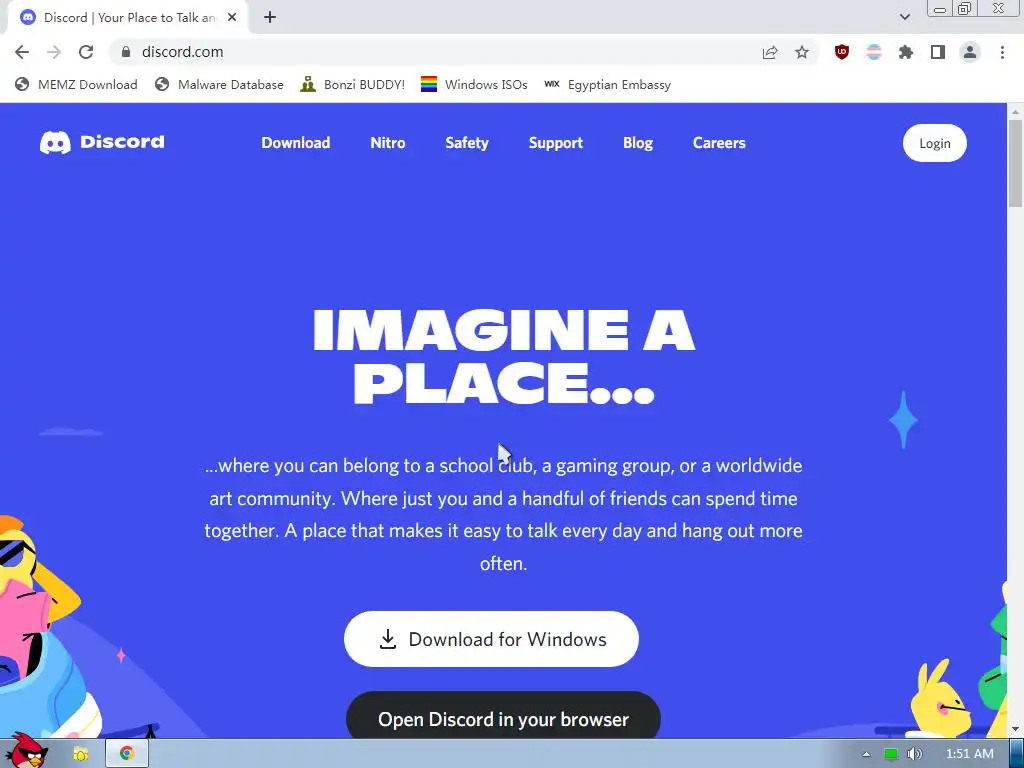Open the Chrome profile avatar icon
1024x768 pixels.
click(x=969, y=52)
